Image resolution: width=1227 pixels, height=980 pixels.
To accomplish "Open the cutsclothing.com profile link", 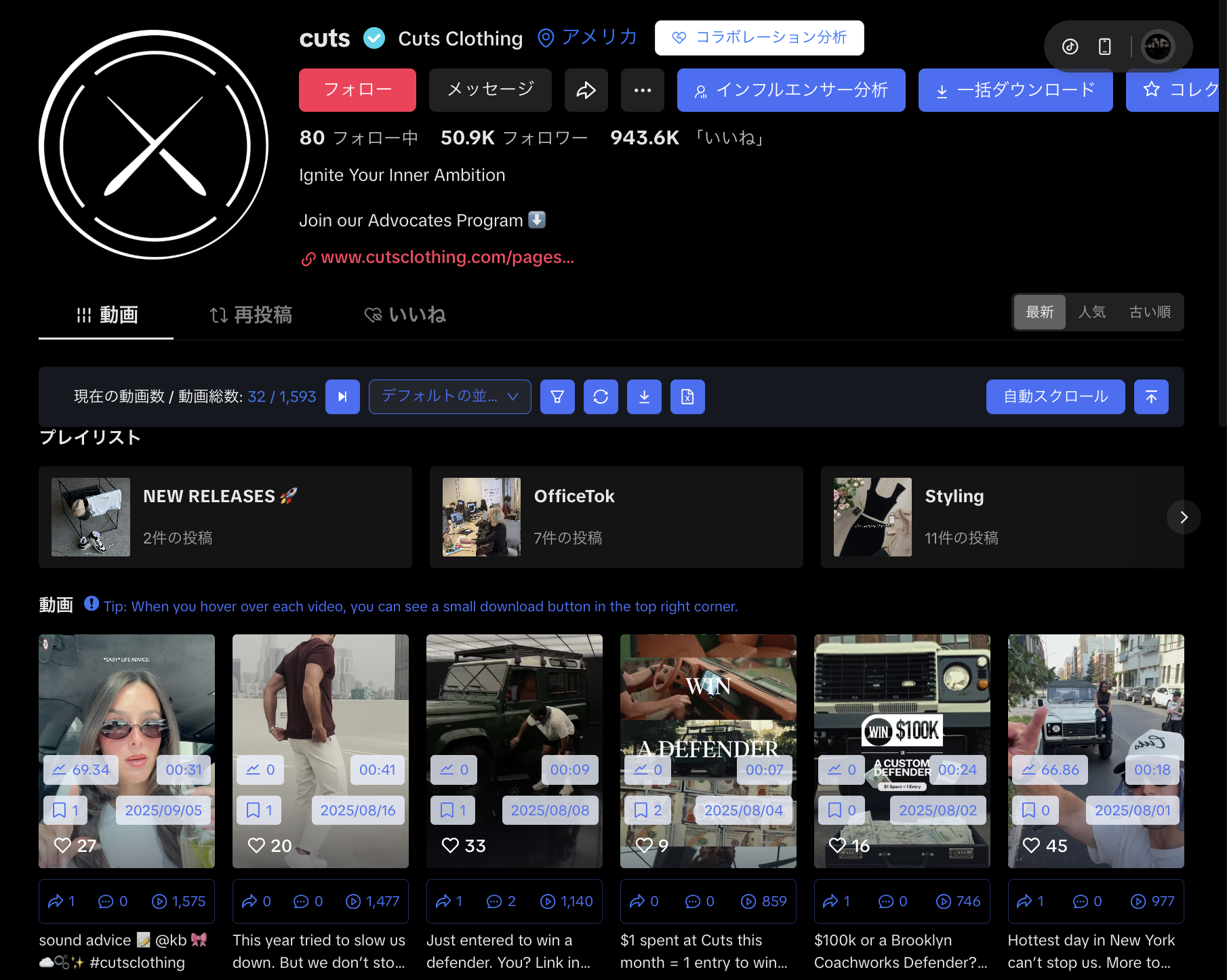I will coord(447,258).
